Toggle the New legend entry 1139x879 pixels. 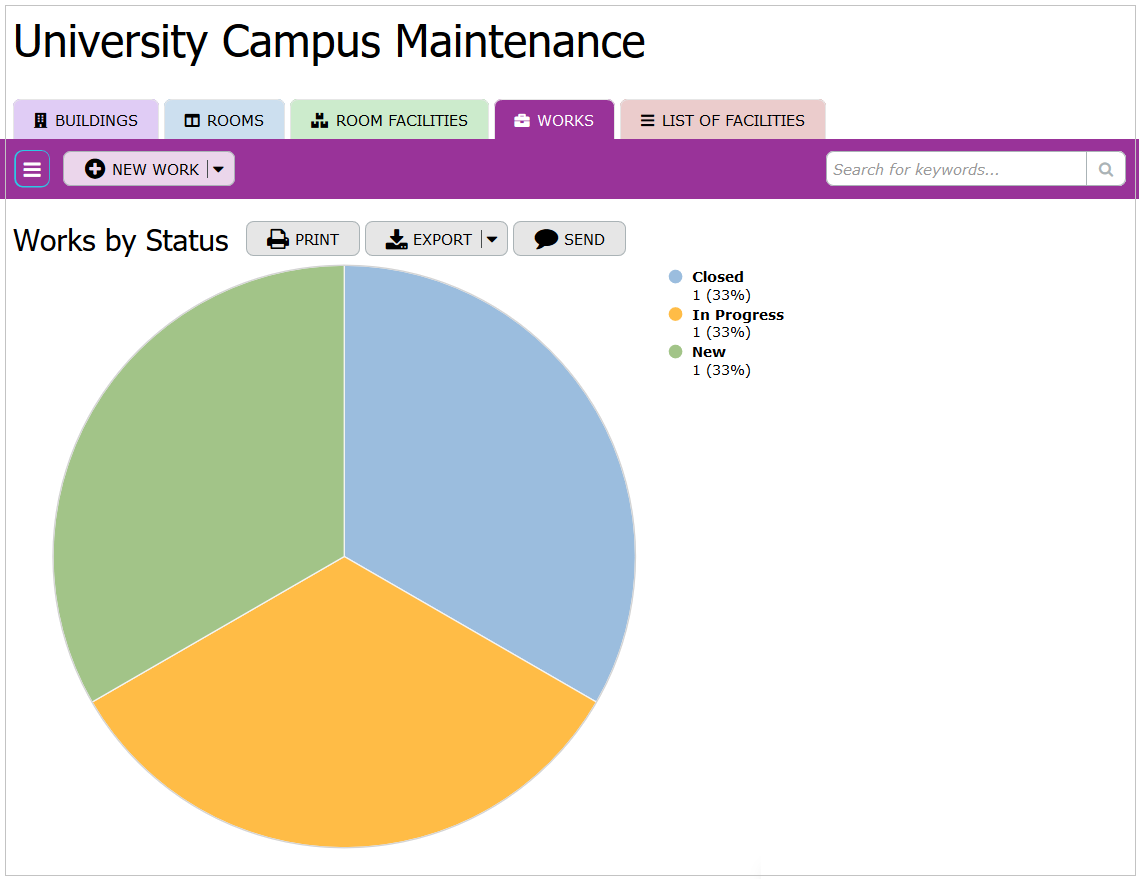pyautogui.click(x=708, y=352)
